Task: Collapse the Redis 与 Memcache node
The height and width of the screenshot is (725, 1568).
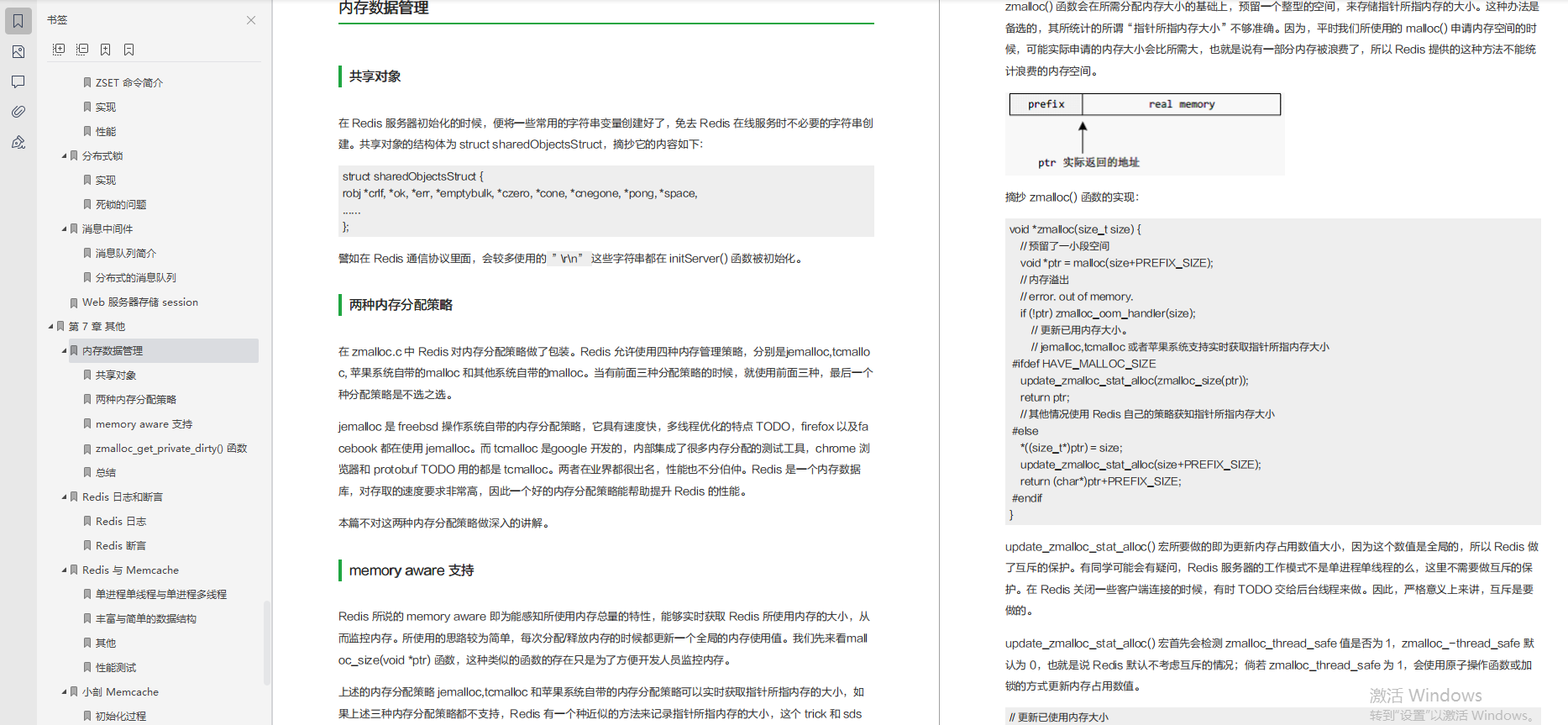Action: pos(64,570)
